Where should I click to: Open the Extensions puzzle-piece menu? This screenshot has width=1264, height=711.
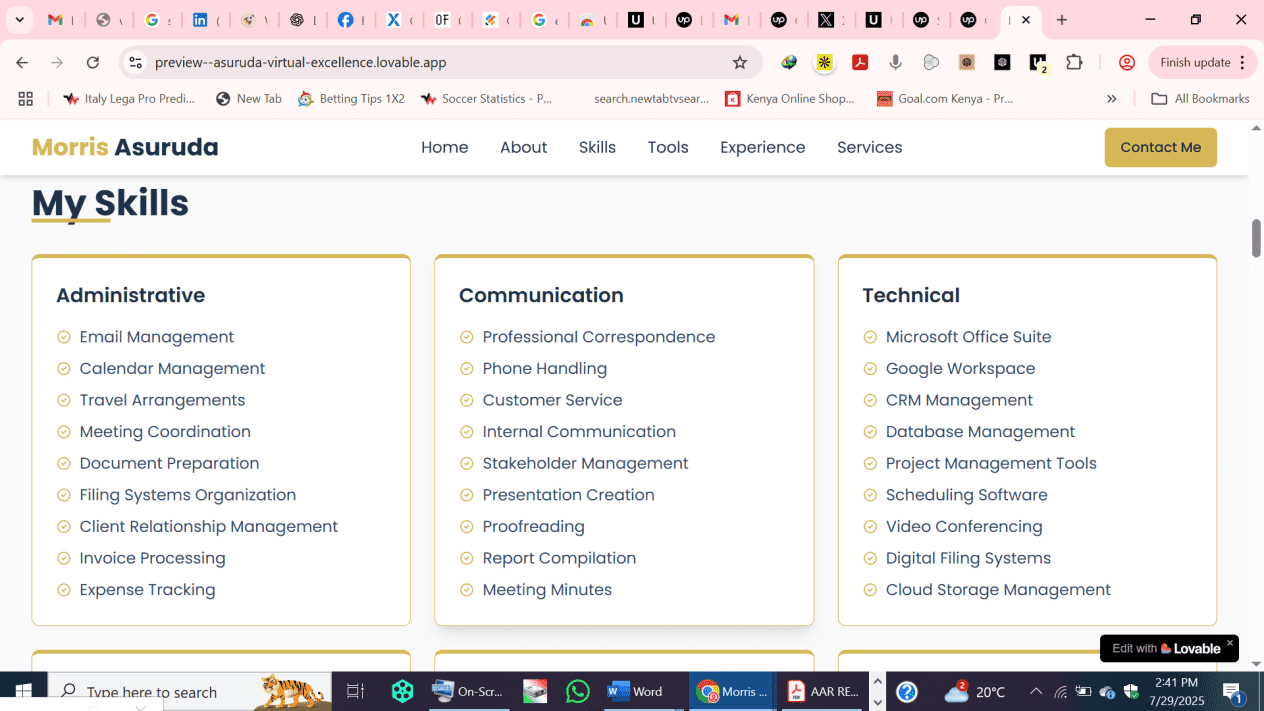click(x=1074, y=62)
